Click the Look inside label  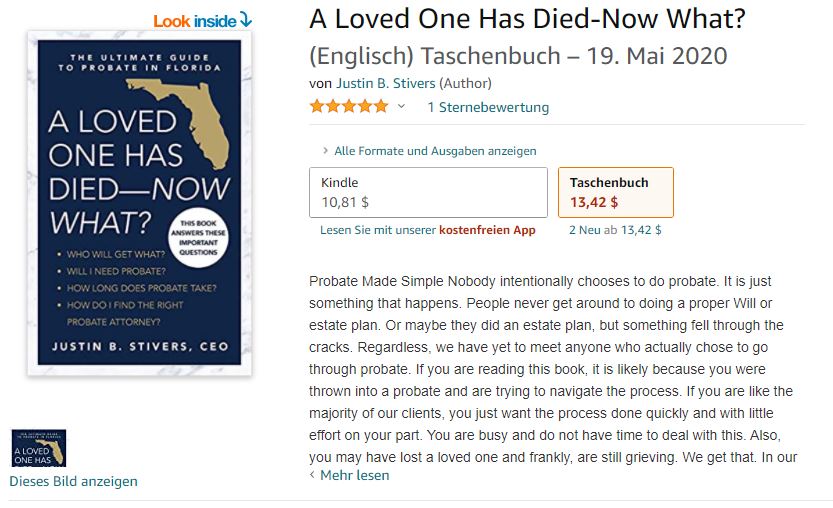point(195,21)
